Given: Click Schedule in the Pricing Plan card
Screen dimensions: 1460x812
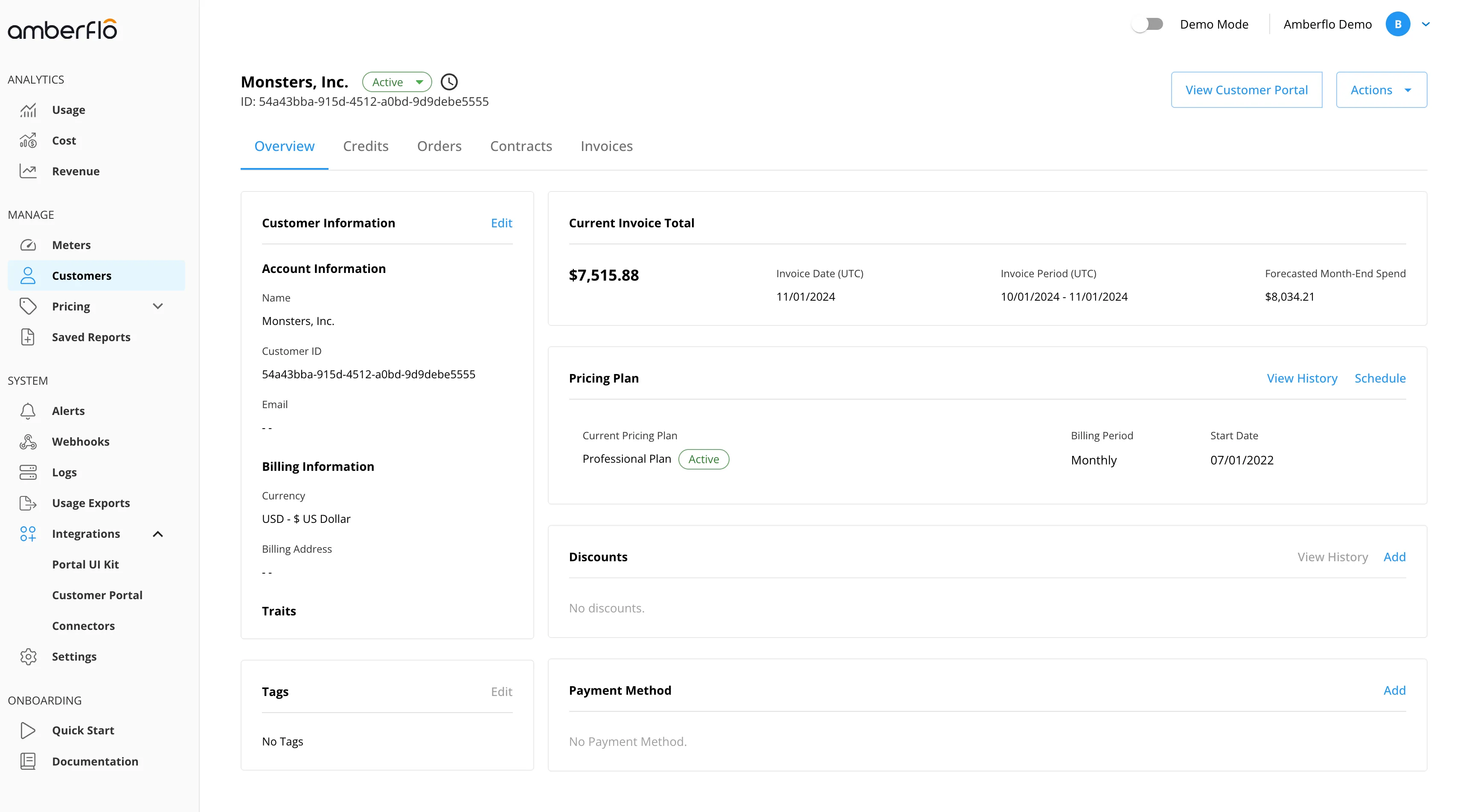Looking at the screenshot, I should (1380, 378).
